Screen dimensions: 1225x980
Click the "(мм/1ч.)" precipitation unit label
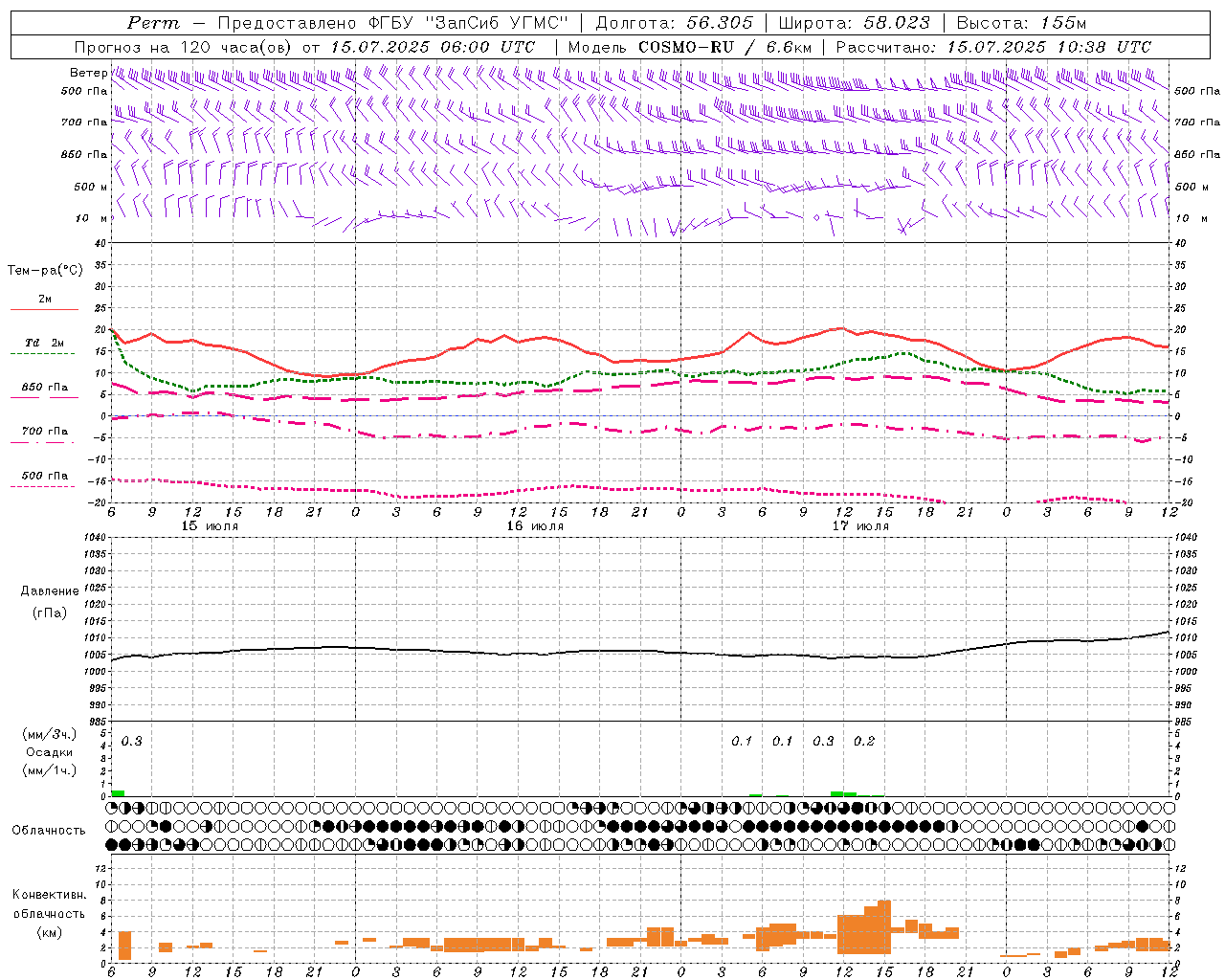(50, 770)
